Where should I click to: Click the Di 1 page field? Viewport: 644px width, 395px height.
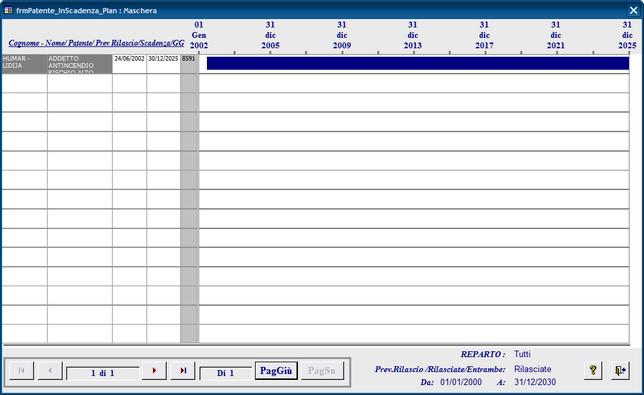(225, 373)
